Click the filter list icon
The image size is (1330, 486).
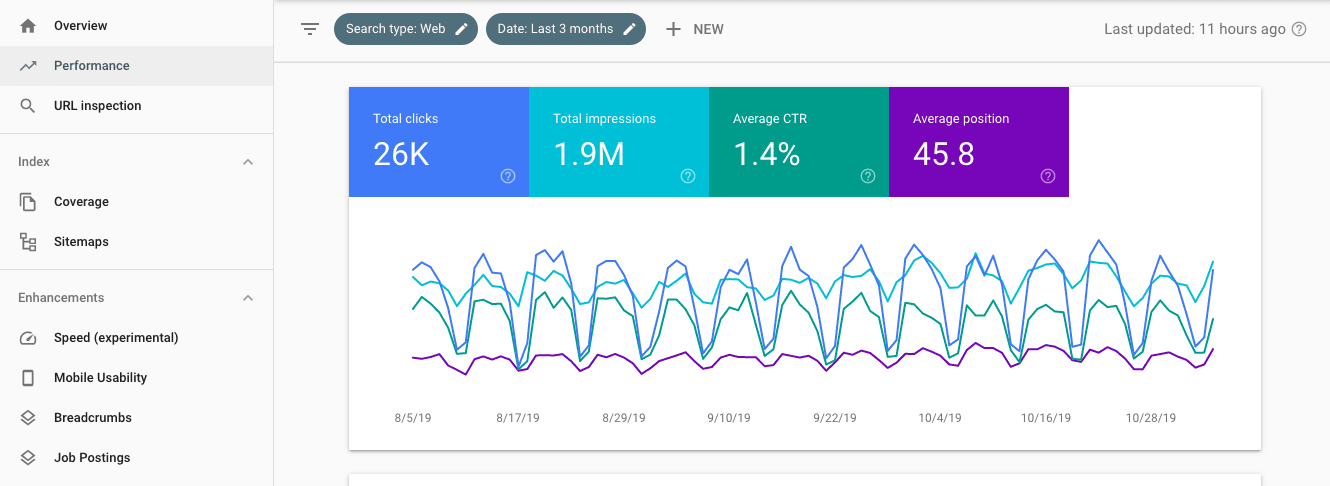pos(310,29)
